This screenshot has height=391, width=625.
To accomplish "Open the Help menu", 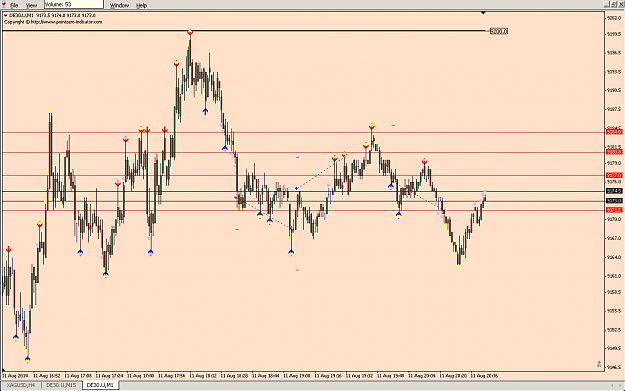I will [x=142, y=5].
